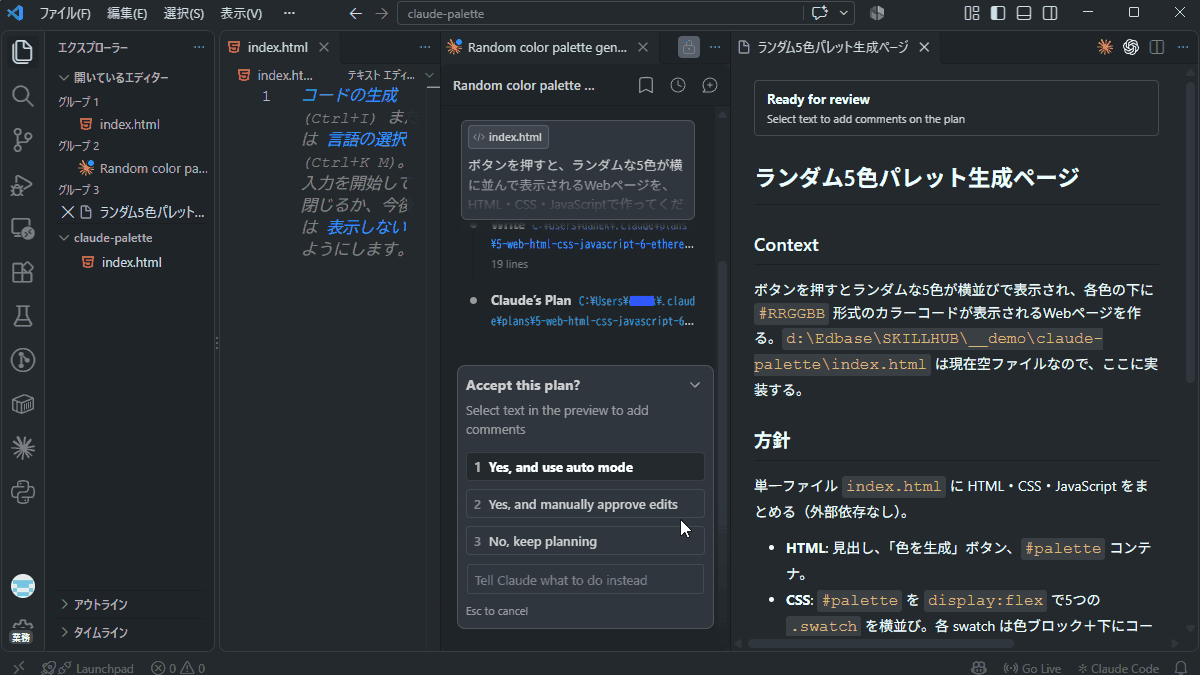
Task: Click the Tell Claude what to do field
Action: pyautogui.click(x=585, y=580)
